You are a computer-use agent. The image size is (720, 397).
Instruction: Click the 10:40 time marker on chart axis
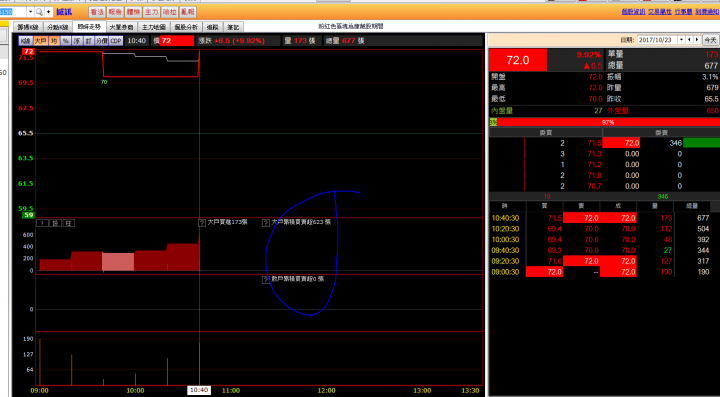(x=199, y=391)
